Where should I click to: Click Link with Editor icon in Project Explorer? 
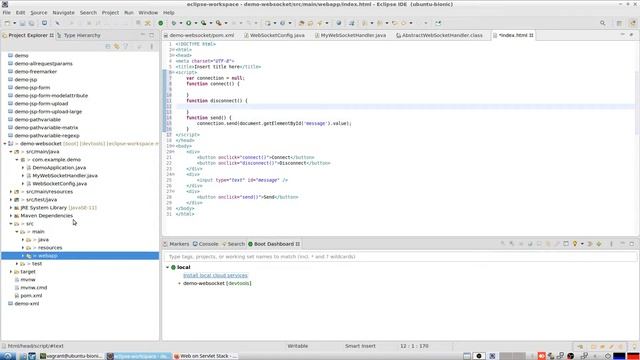117,47
